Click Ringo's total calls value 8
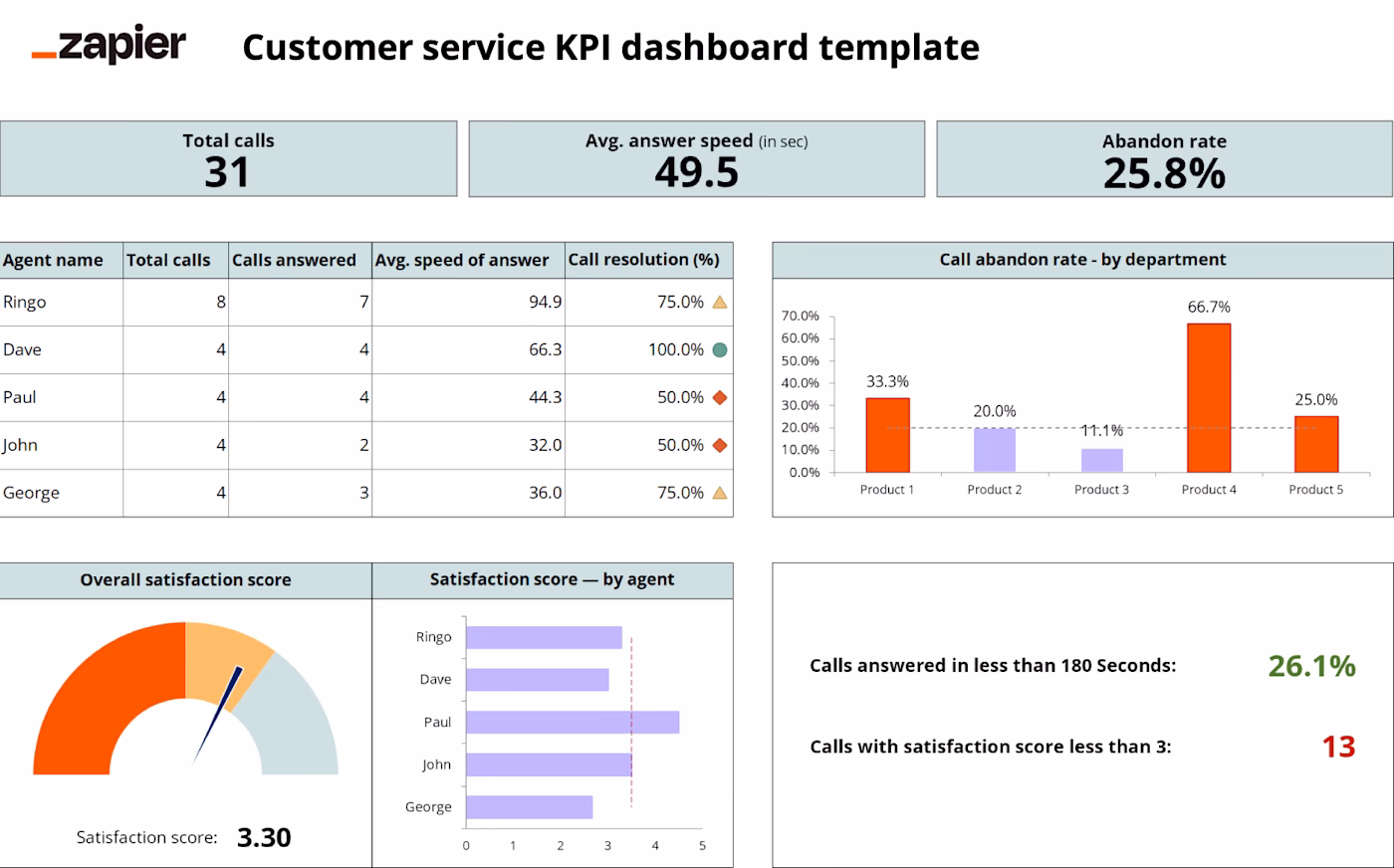 (x=221, y=303)
